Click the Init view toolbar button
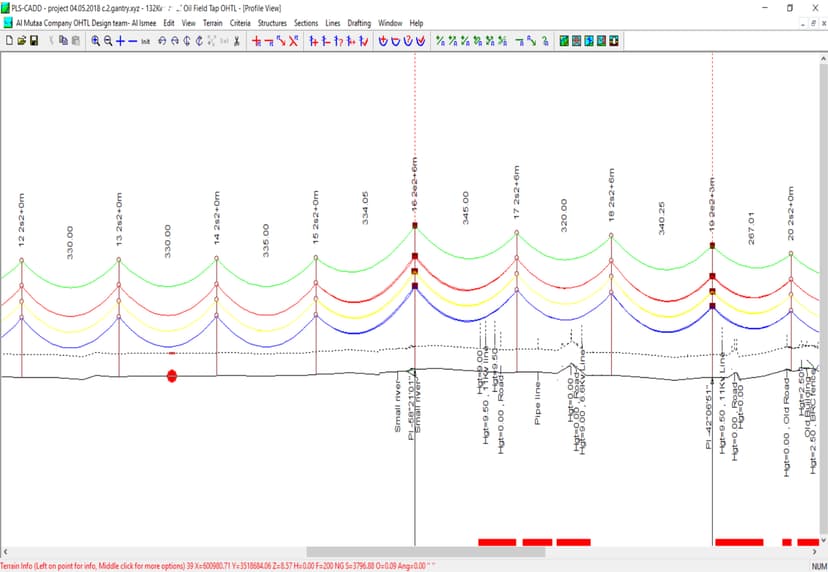828x572 pixels. point(146,41)
